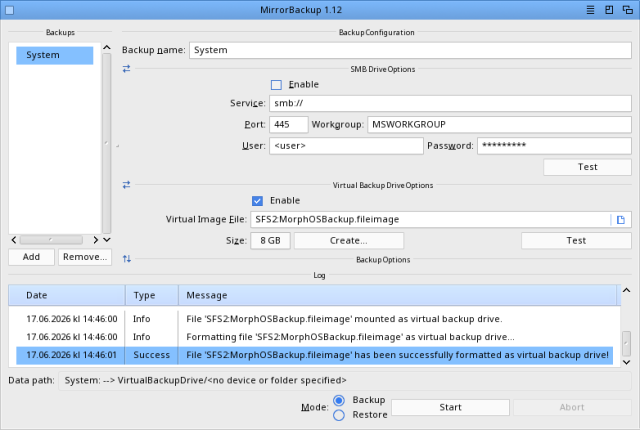The width and height of the screenshot is (640, 430).
Task: Select the Success log entry row
Action: (314, 355)
